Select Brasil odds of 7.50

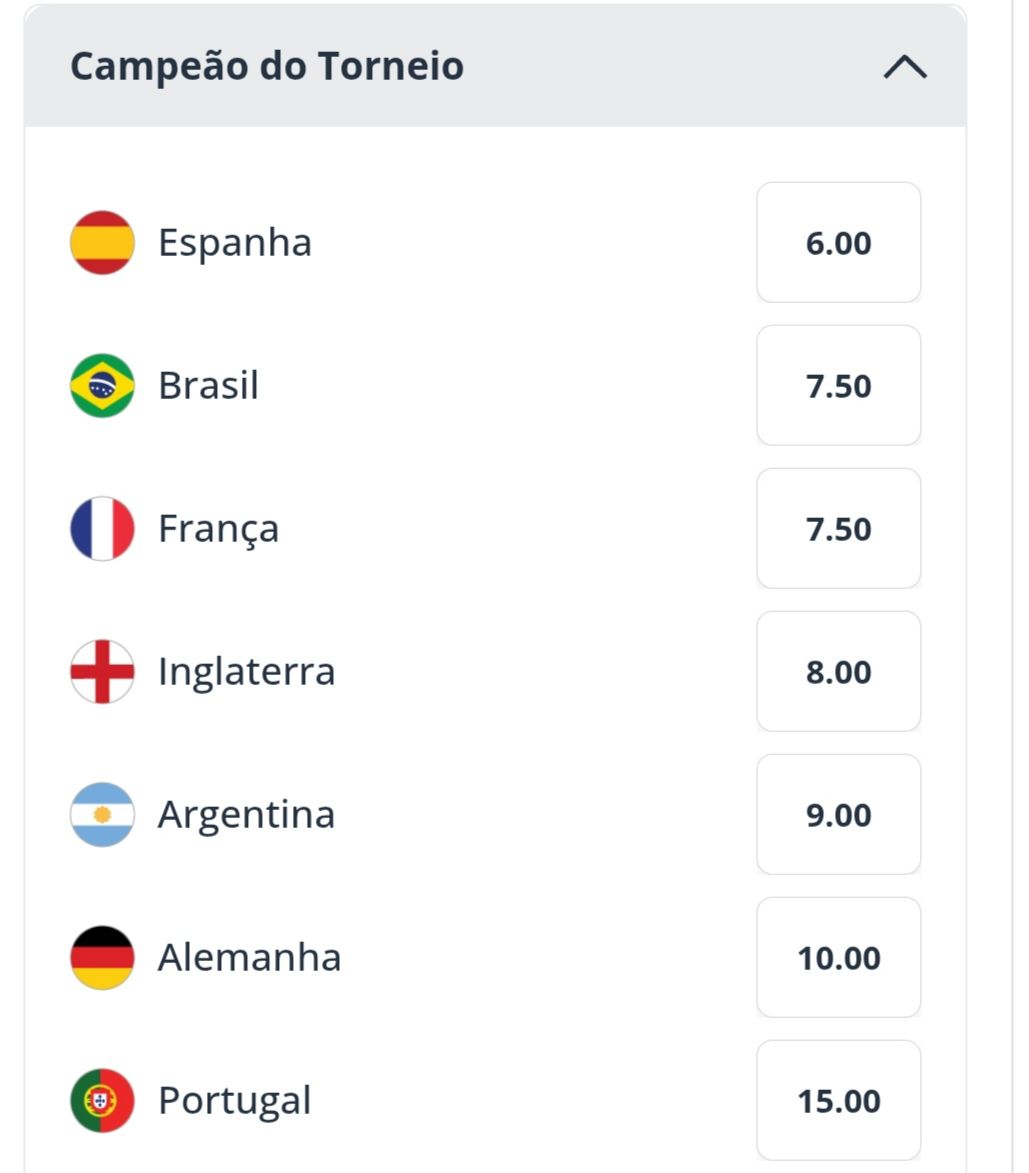coord(838,385)
